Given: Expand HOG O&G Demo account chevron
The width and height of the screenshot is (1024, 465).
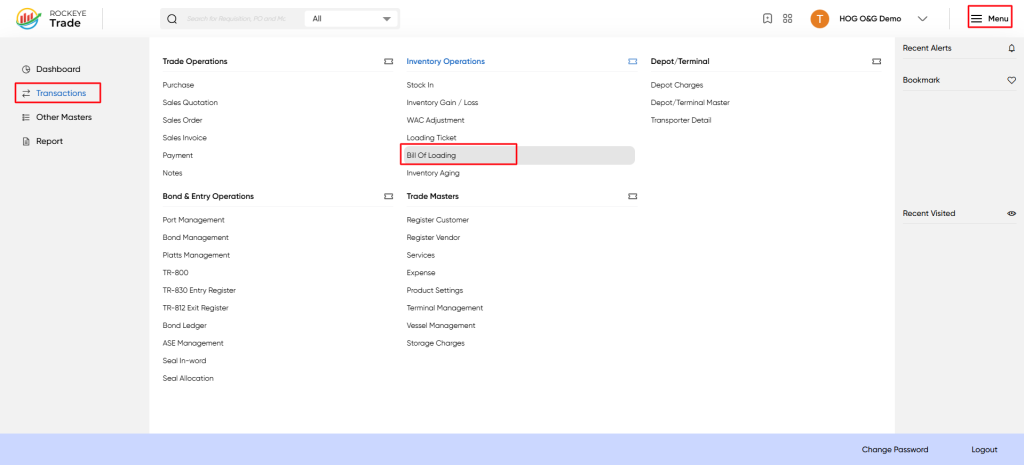Looking at the screenshot, I should (922, 19).
